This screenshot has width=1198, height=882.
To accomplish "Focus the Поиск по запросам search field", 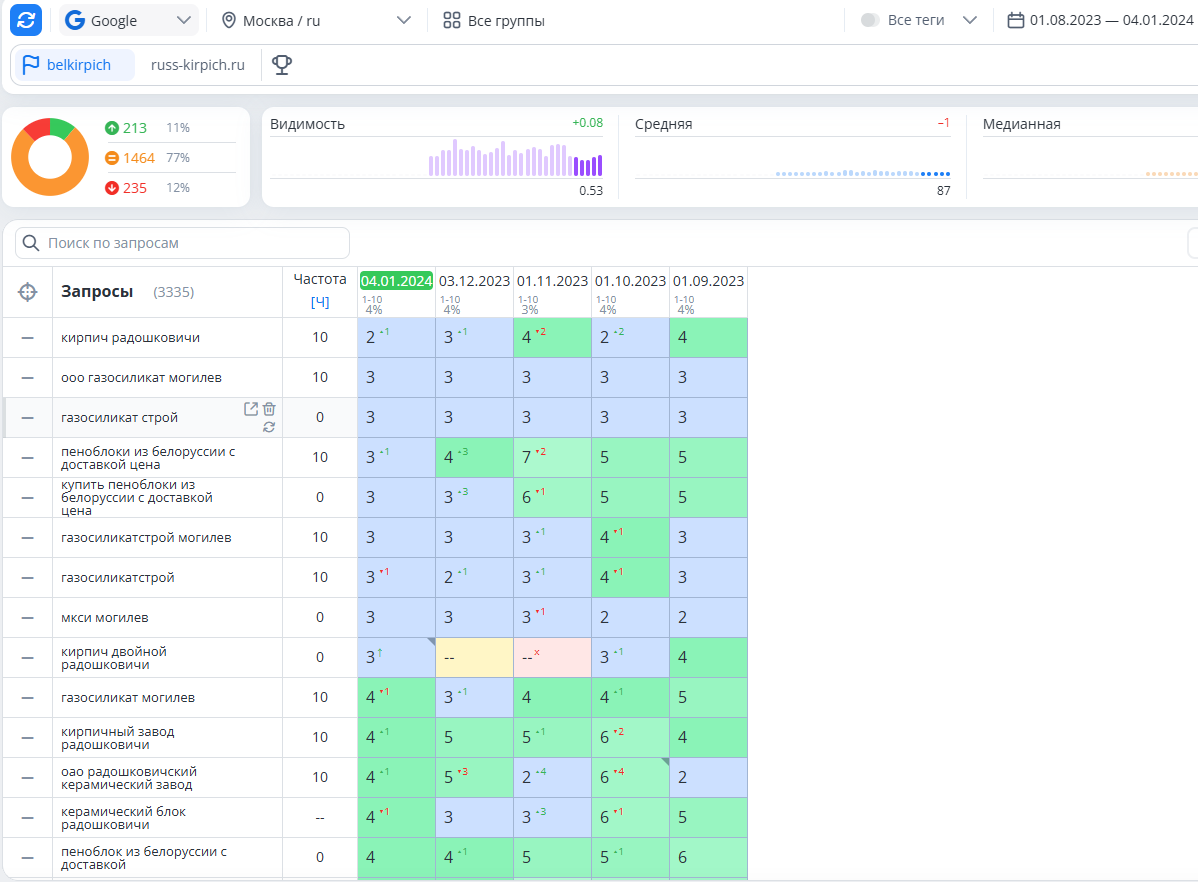I will coord(183,243).
